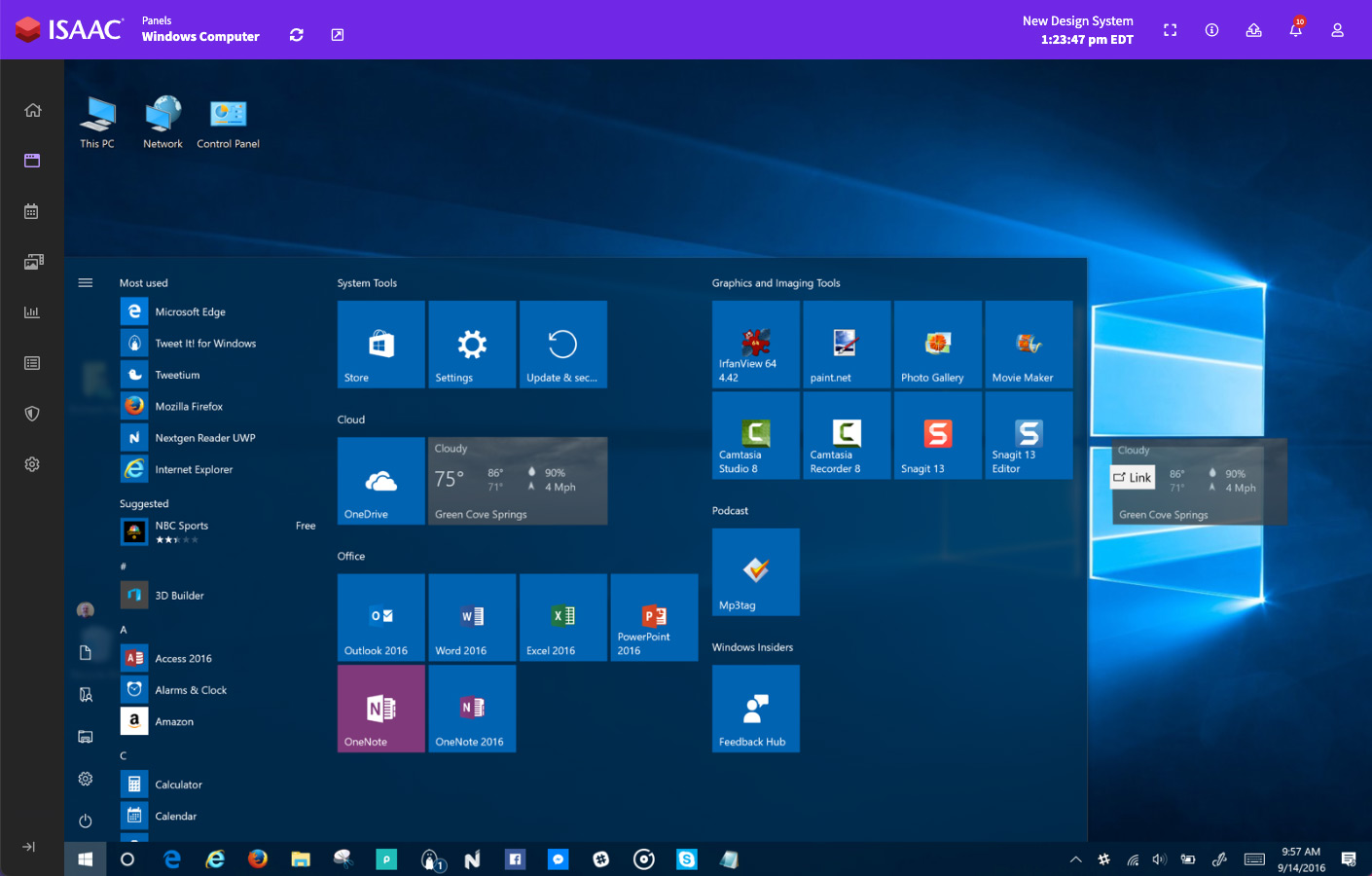This screenshot has width=1372, height=876.
Task: Open Facebook app on the taskbar
Action: click(x=515, y=859)
